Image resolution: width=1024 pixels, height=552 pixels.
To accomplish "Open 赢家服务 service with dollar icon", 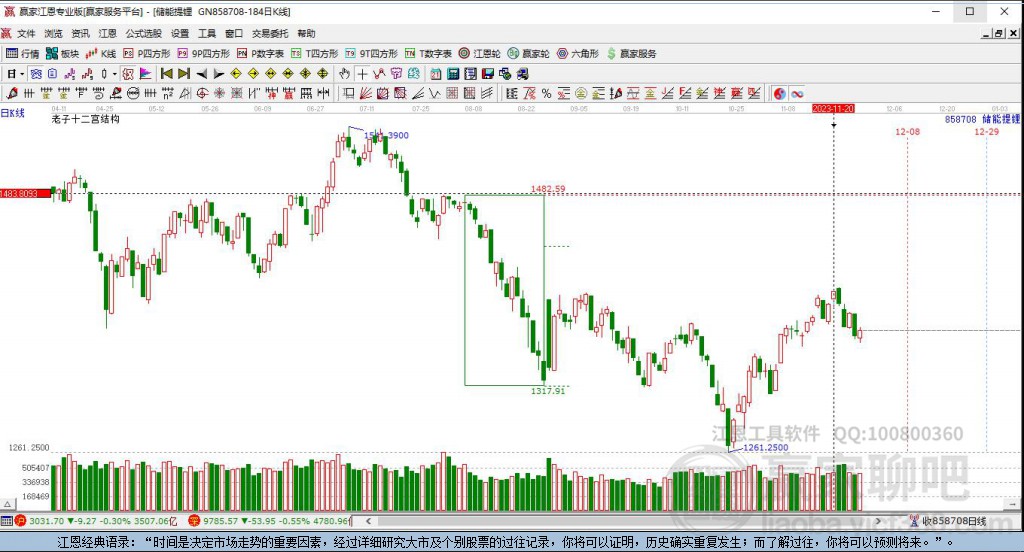I will click(x=632, y=54).
